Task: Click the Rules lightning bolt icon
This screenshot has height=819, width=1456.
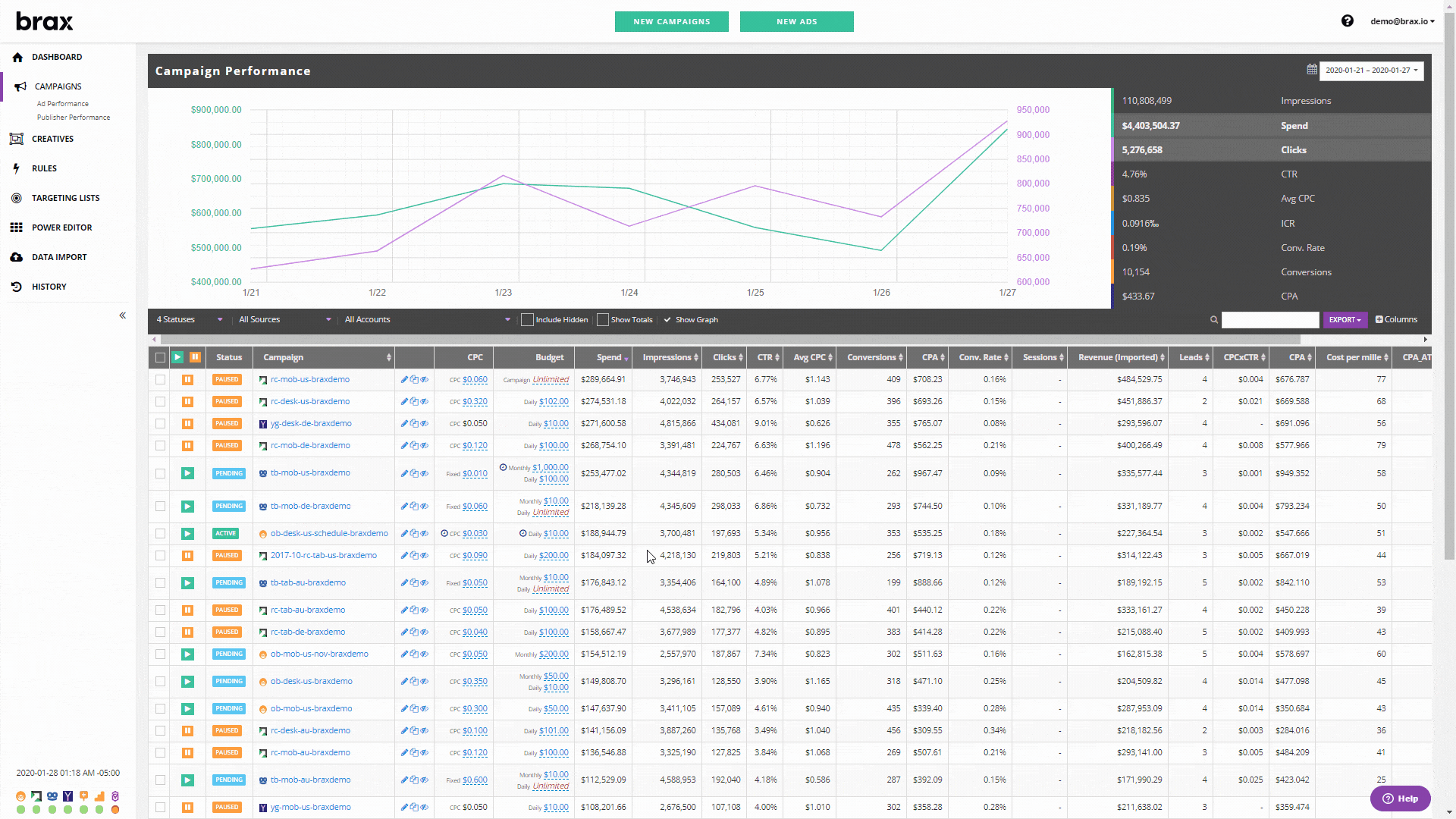Action: tap(16, 168)
